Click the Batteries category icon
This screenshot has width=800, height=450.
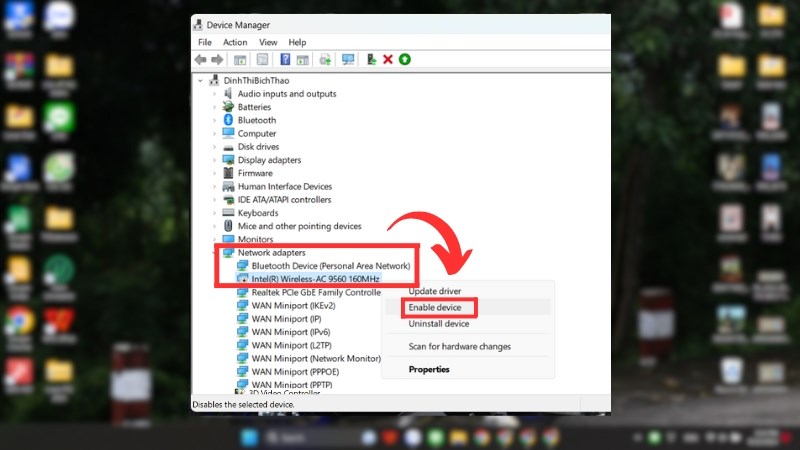228,107
